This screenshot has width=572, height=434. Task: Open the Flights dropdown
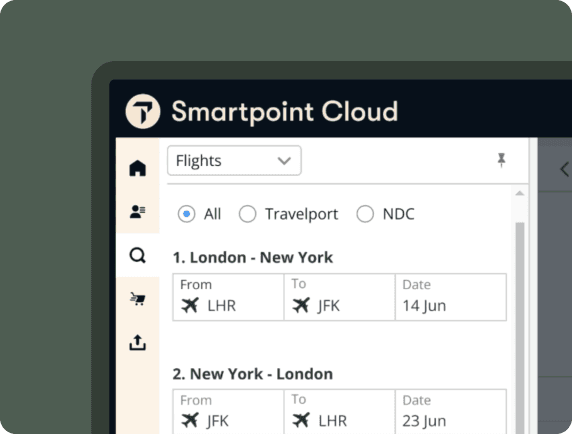click(234, 160)
